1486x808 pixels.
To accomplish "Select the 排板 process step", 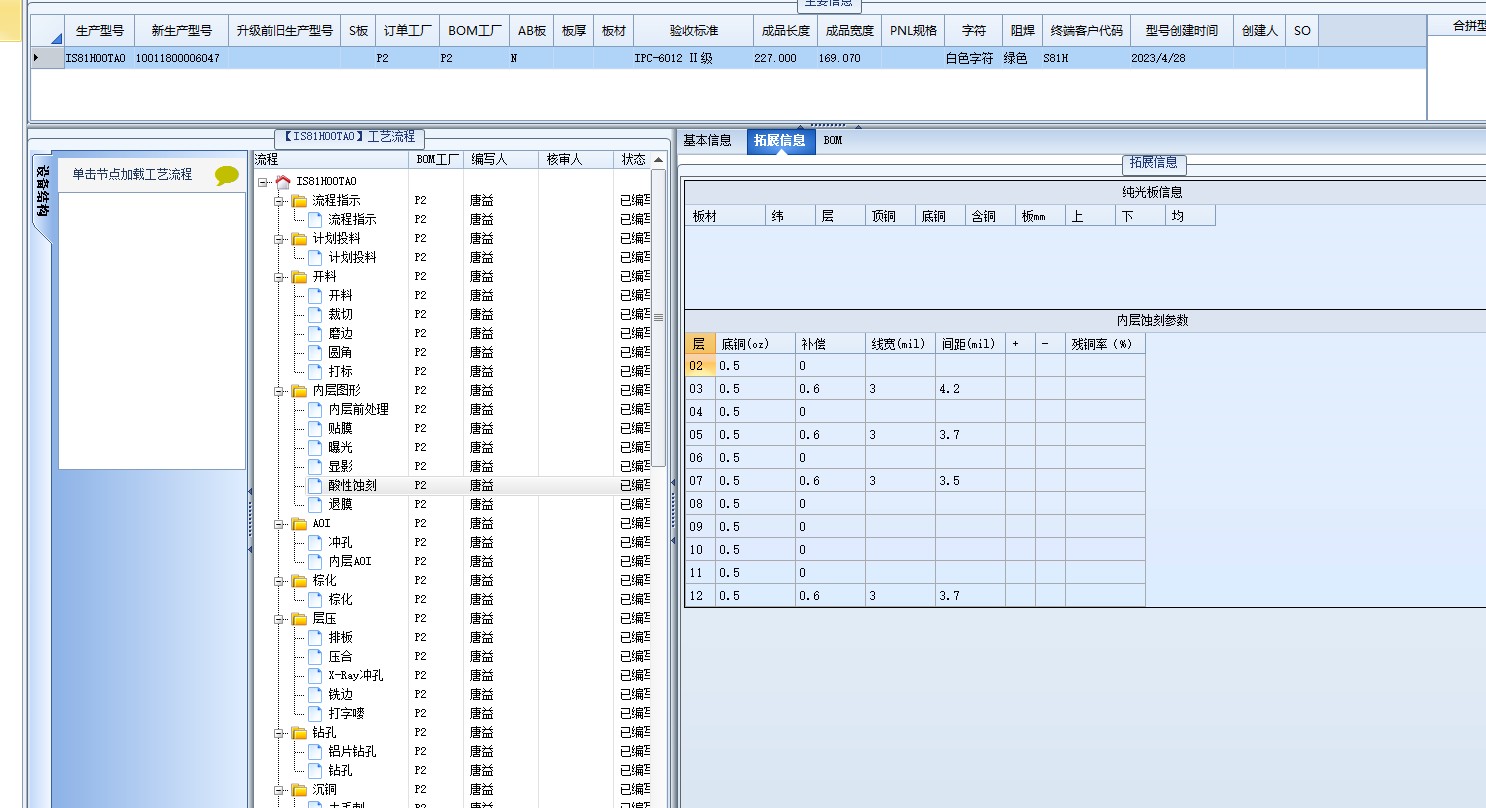I will pyautogui.click(x=340, y=637).
